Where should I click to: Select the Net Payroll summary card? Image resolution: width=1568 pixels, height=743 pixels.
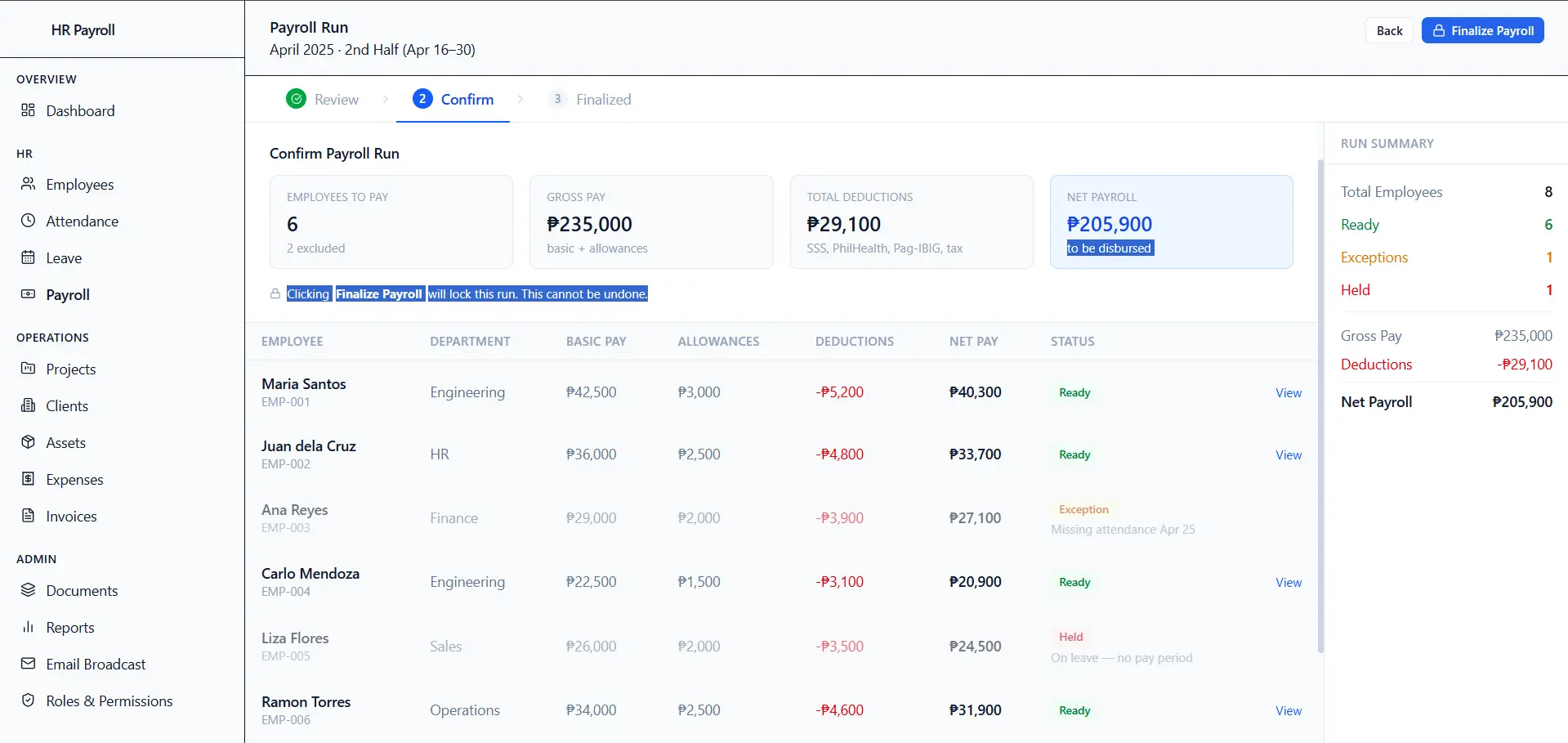[1171, 222]
